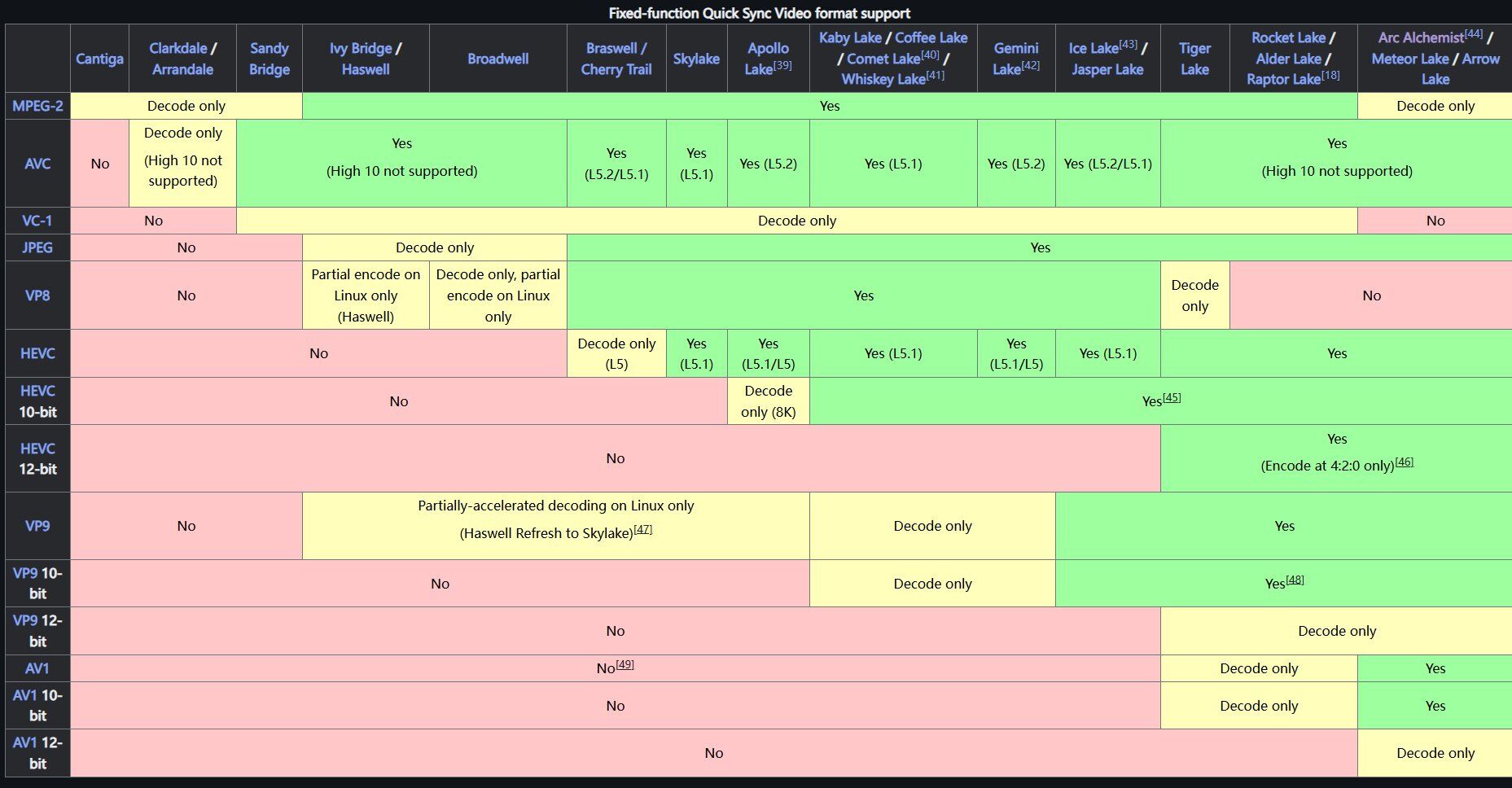Image resolution: width=1512 pixels, height=788 pixels.
Task: Click the Sandy Bridge header link
Action: 270,59
